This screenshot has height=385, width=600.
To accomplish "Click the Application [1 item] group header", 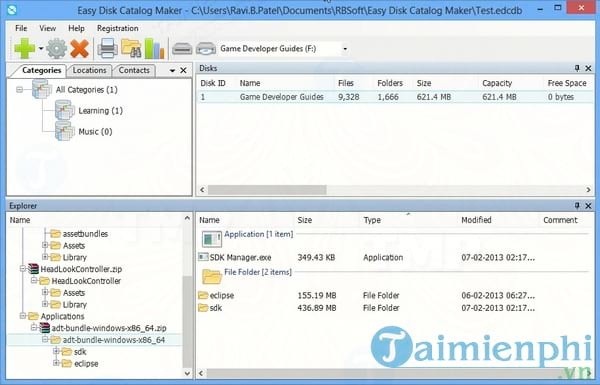I will (x=259, y=234).
